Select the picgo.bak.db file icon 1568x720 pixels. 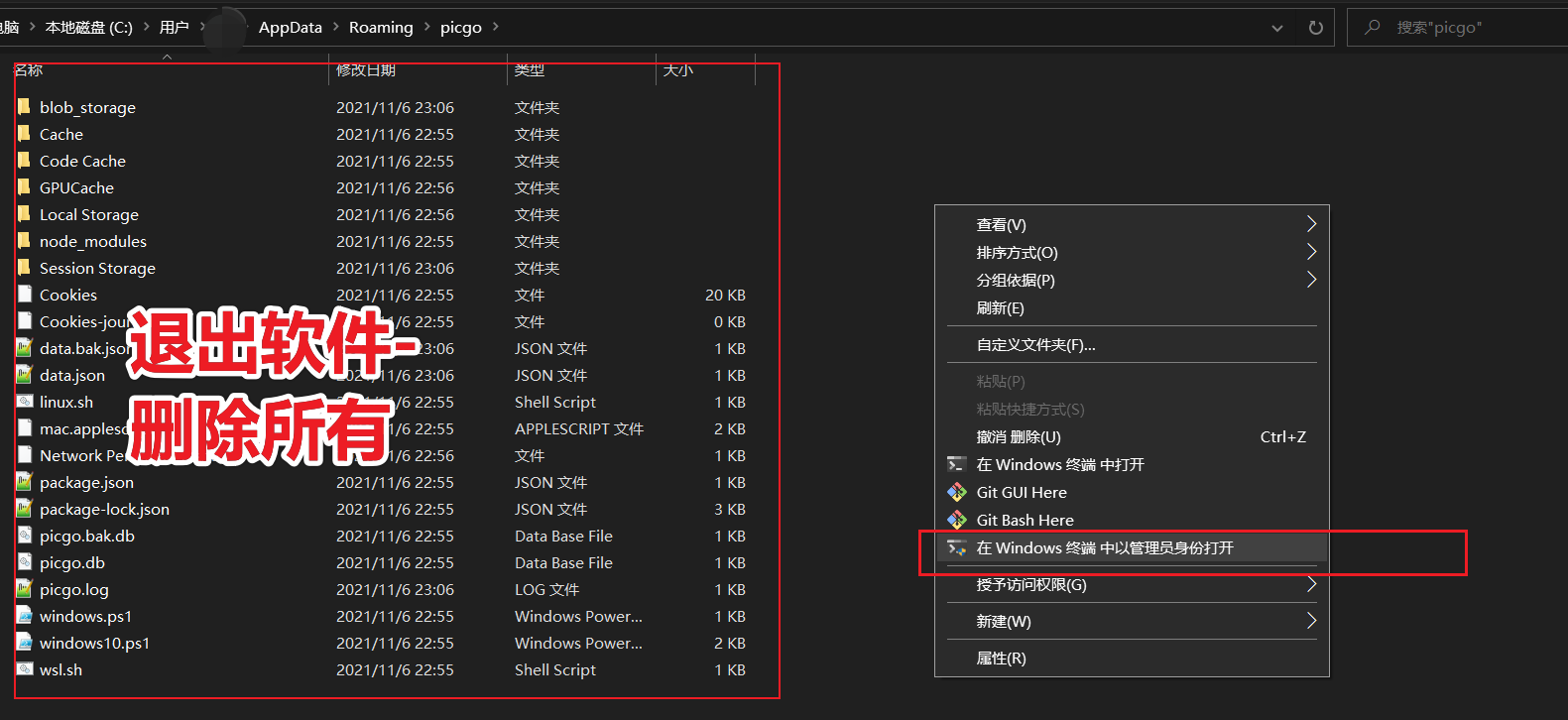pyautogui.click(x=24, y=535)
